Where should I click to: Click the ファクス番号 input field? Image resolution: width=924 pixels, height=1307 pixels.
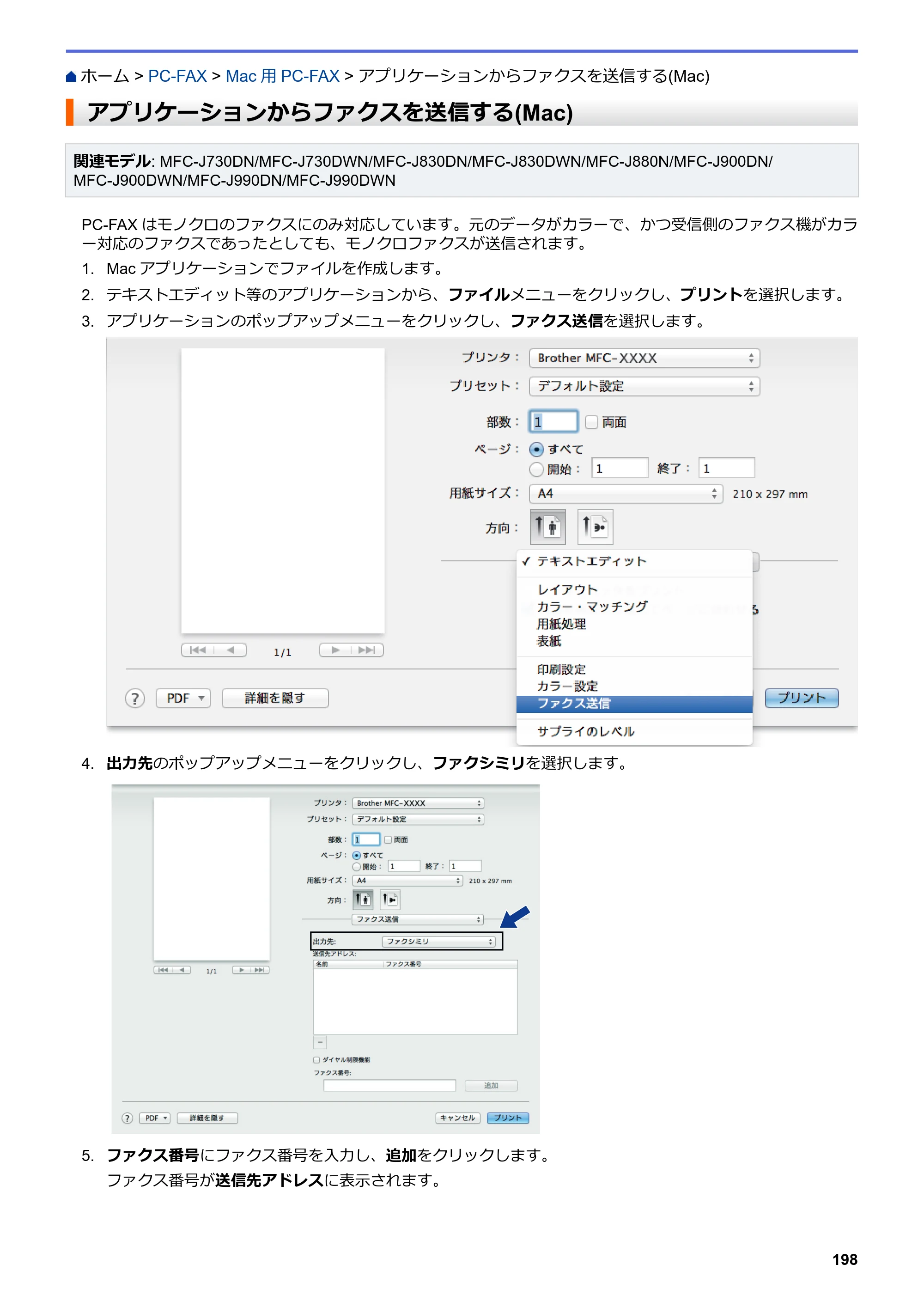[x=390, y=1086]
